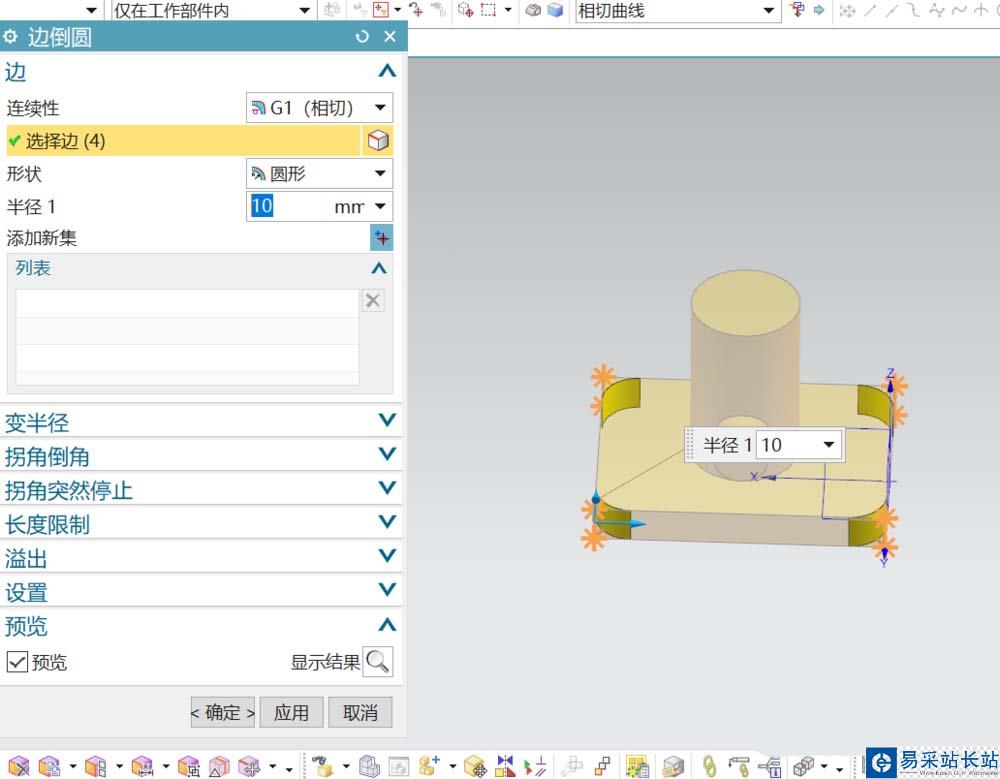1000x779 pixels.
Task: Expand the 变半径 section
Action: [387, 420]
